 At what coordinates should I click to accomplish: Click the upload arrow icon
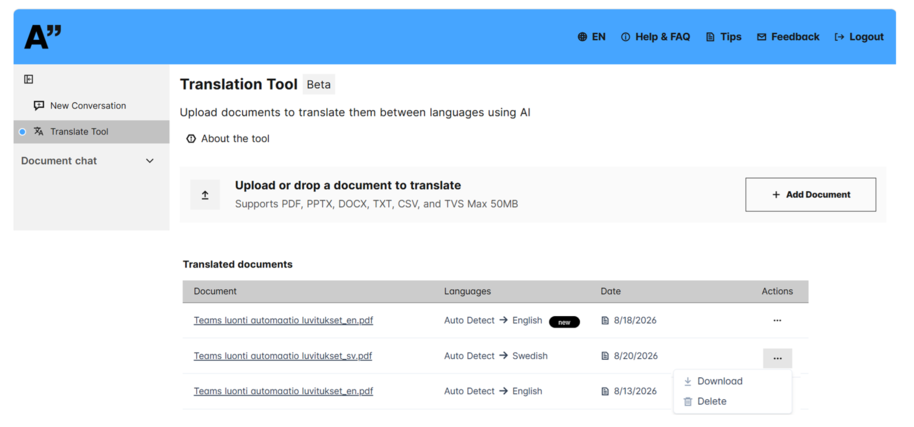(205, 195)
